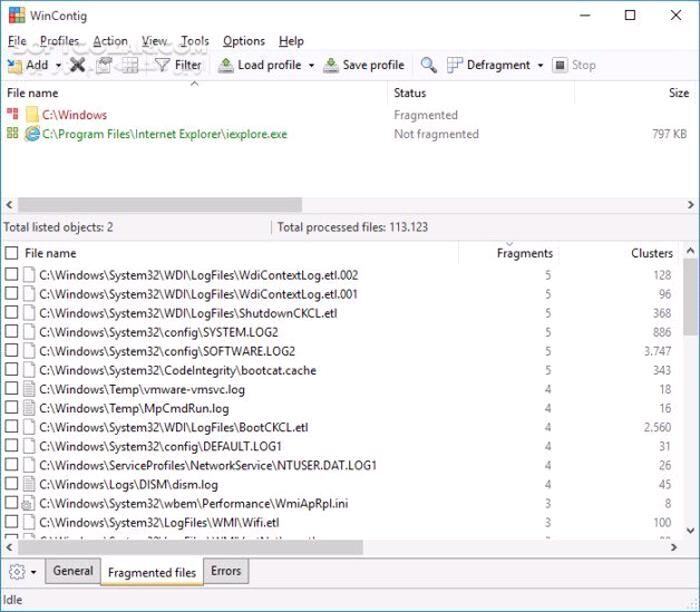Viewport: 700px width, 612px height.
Task: Select the C:\Windows entry in the list
Action: point(74,115)
